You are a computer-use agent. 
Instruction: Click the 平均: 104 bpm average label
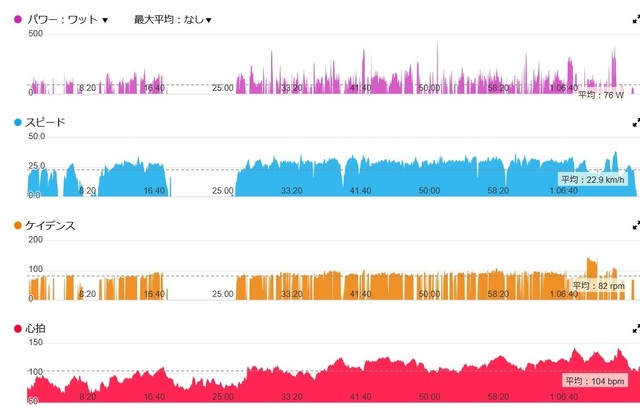596,381
